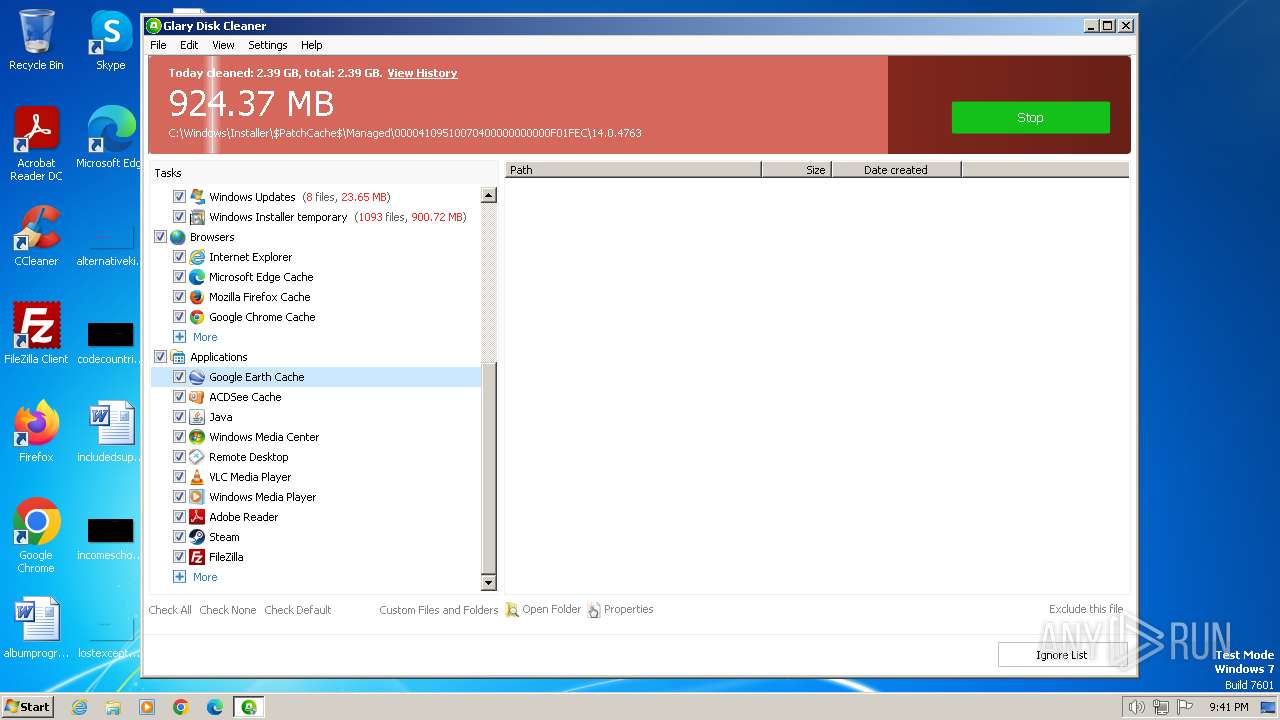Click the Microsoft Edge Cache icon
This screenshot has width=1280, height=720.
tap(197, 277)
